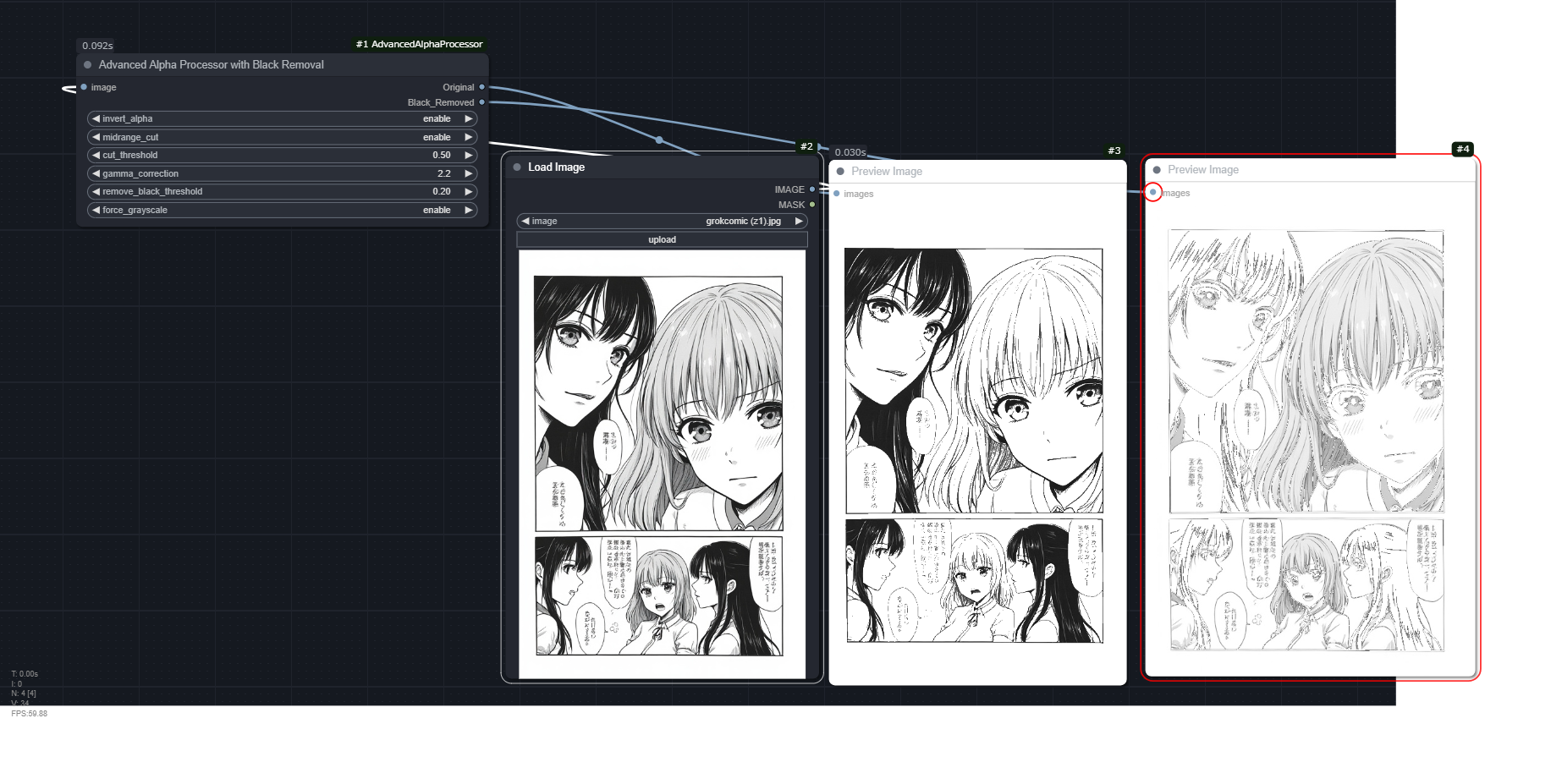Screen dimensions: 1551x784
Task: Click the '#3' badge above Preview Image
Action: 1114,151
